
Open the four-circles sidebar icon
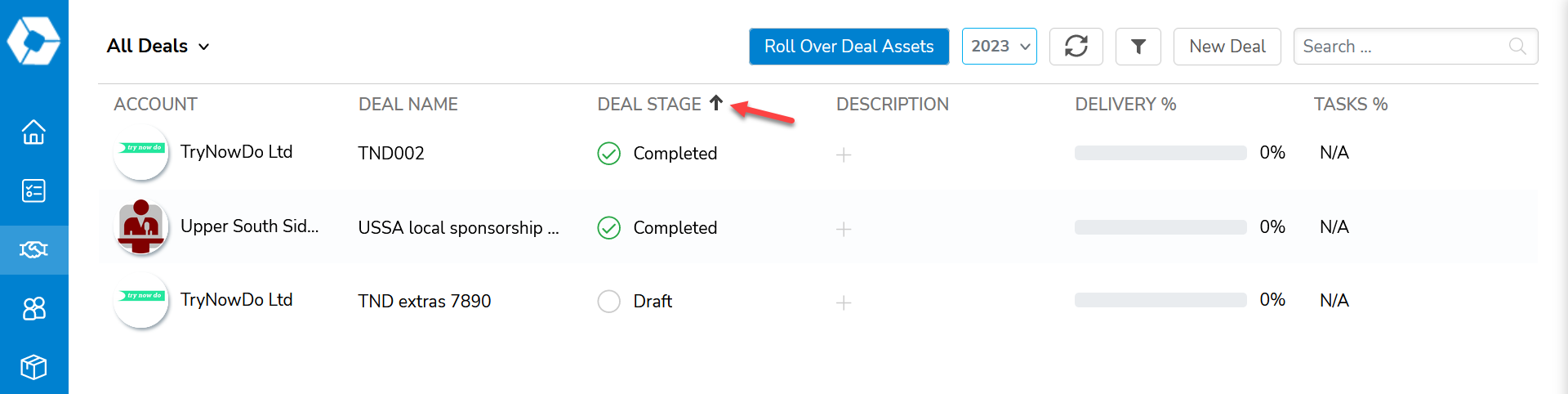[x=33, y=308]
